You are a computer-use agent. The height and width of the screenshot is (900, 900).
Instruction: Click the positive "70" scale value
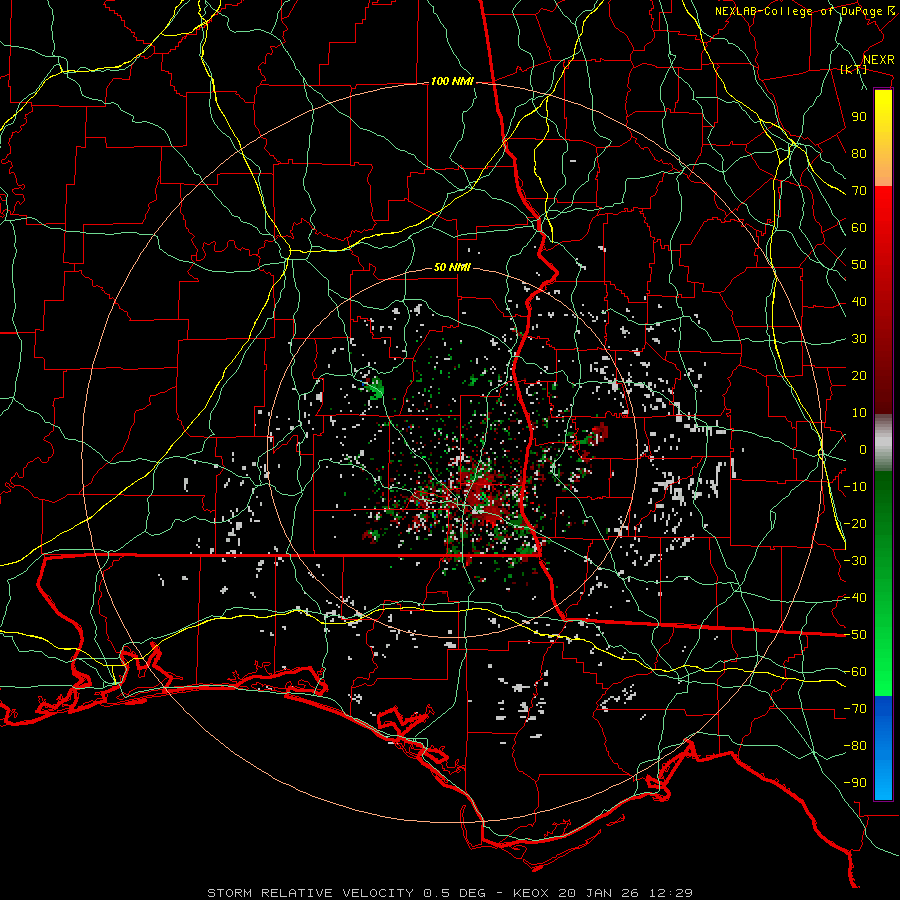click(859, 191)
